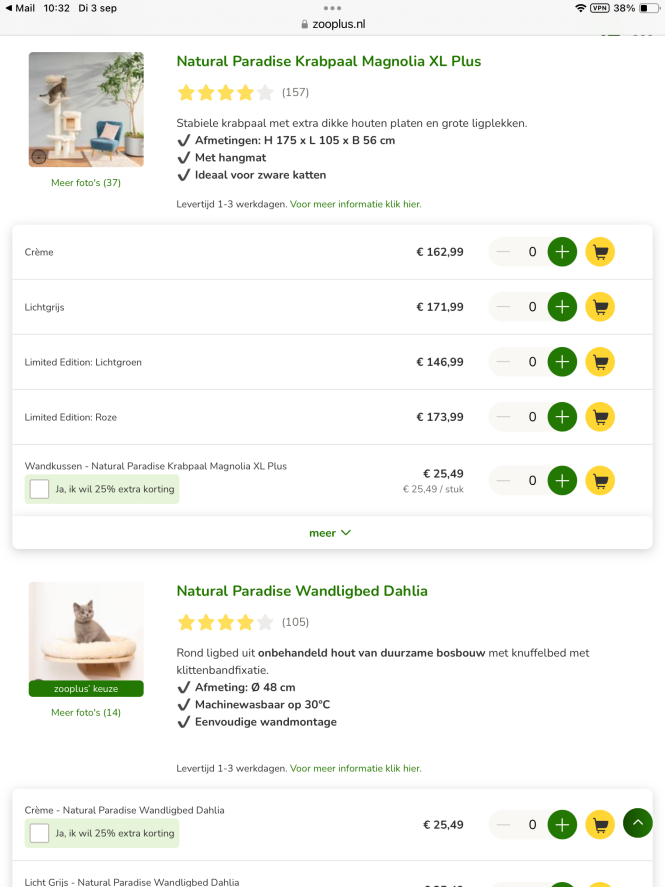Screen dimensions: 665x887
Task: Expand more variants with 'meer'
Action: click(330, 533)
